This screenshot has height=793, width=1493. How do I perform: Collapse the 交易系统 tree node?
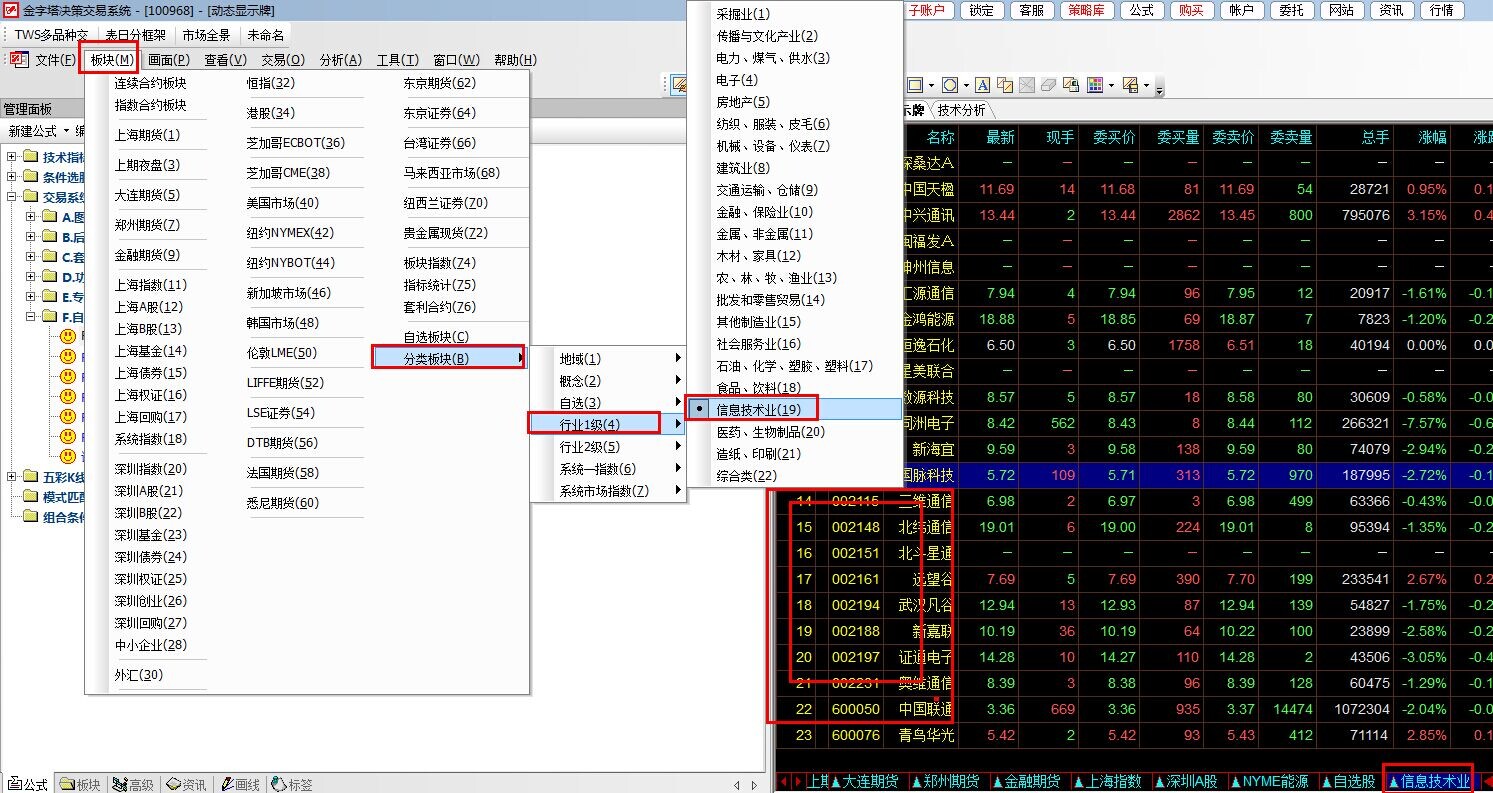(x=12, y=197)
